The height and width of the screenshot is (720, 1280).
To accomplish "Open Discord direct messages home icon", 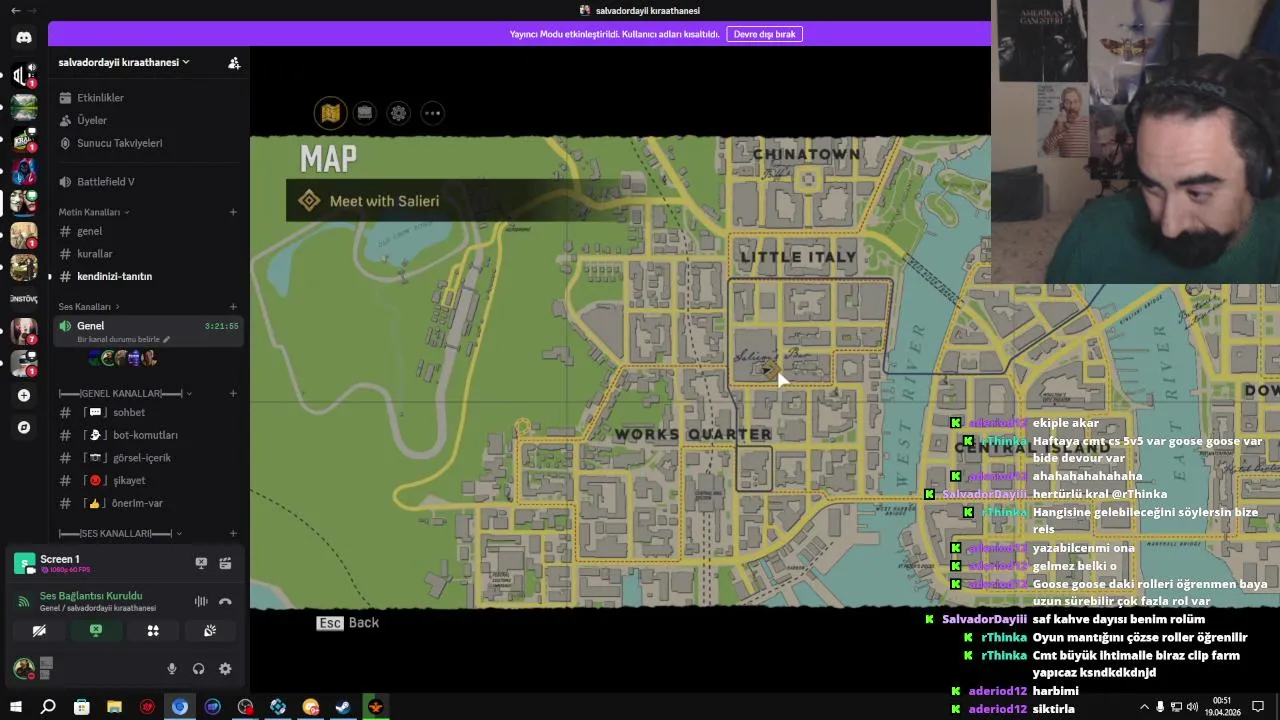I will tap(24, 37).
